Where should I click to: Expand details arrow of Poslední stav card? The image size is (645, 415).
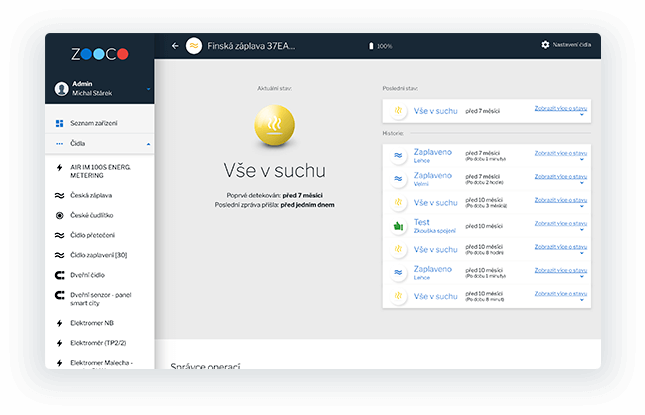(x=582, y=115)
